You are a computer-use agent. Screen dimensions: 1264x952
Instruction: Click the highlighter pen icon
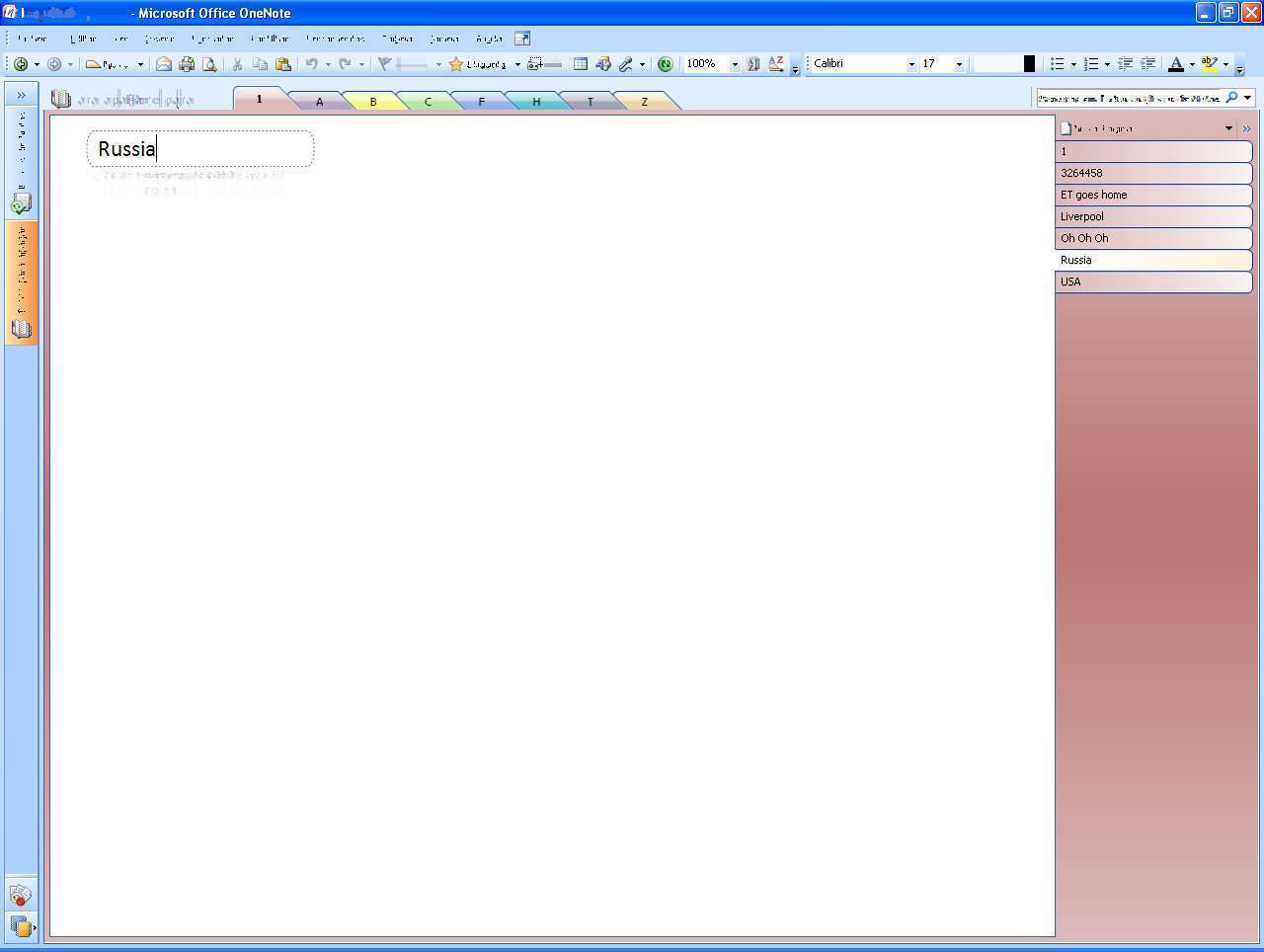pyautogui.click(x=1209, y=64)
